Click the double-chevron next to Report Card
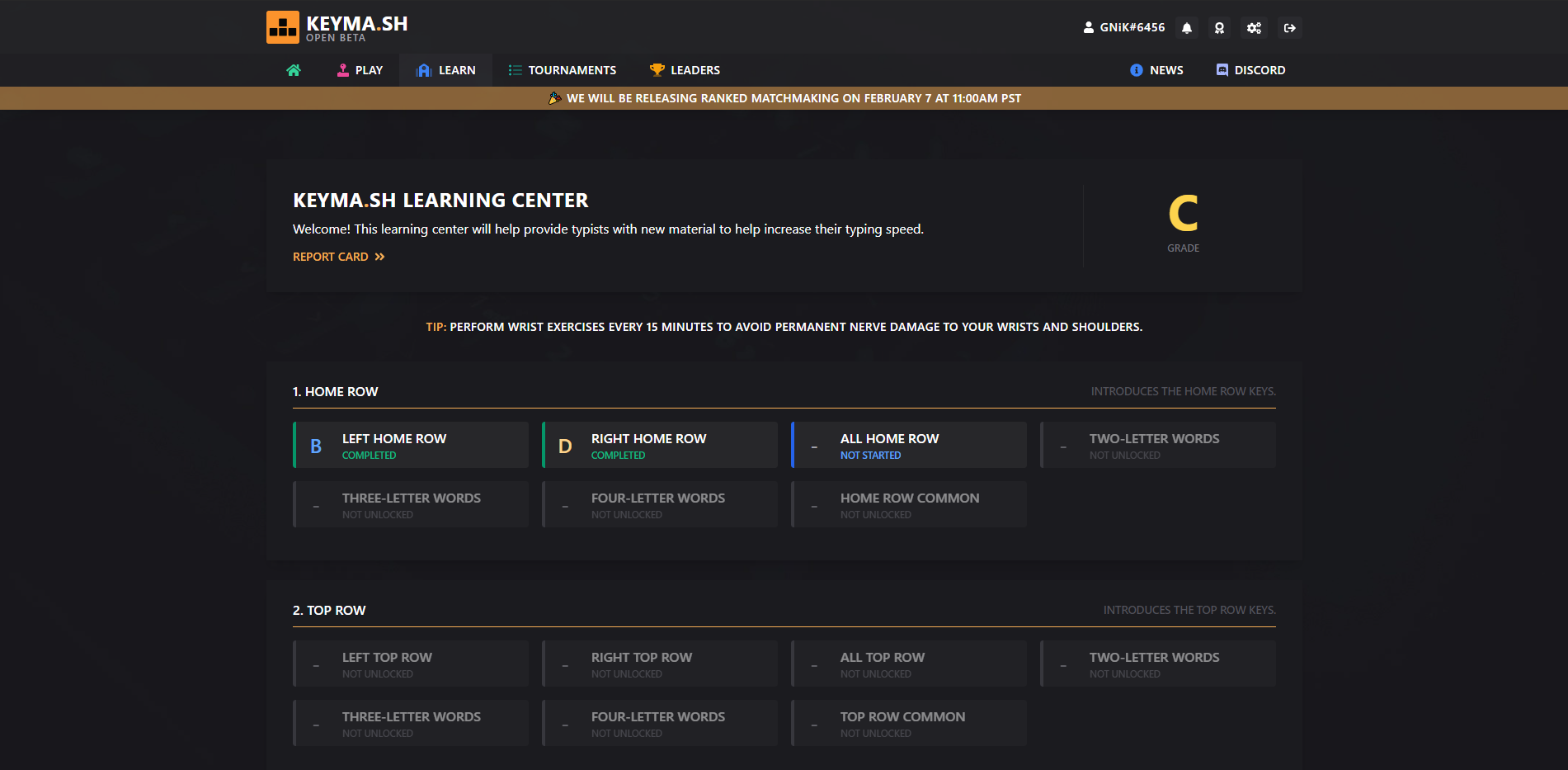This screenshot has width=1568, height=770. tap(379, 257)
